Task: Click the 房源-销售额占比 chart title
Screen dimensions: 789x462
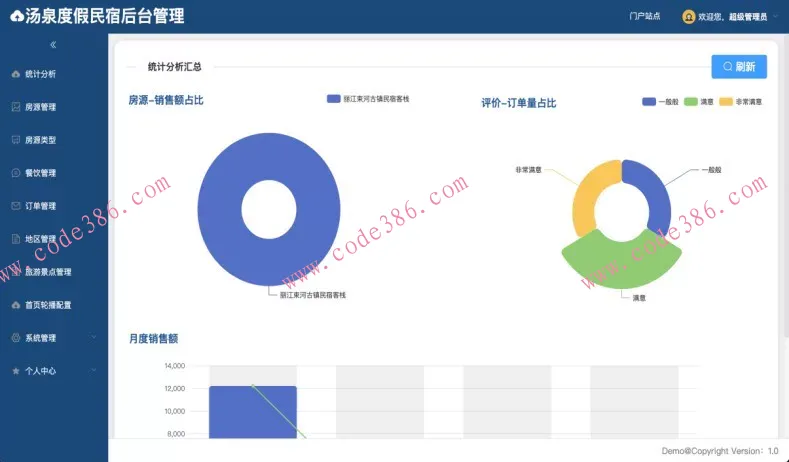Action: point(166,100)
